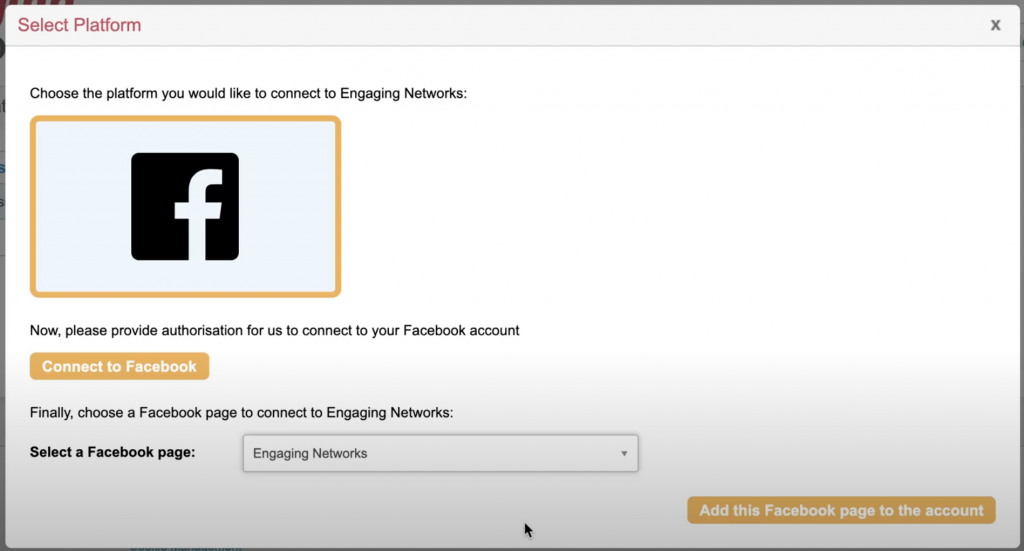The height and width of the screenshot is (551, 1024).
Task: Click the 'Now, please provide authorisation' text
Action: [274, 330]
